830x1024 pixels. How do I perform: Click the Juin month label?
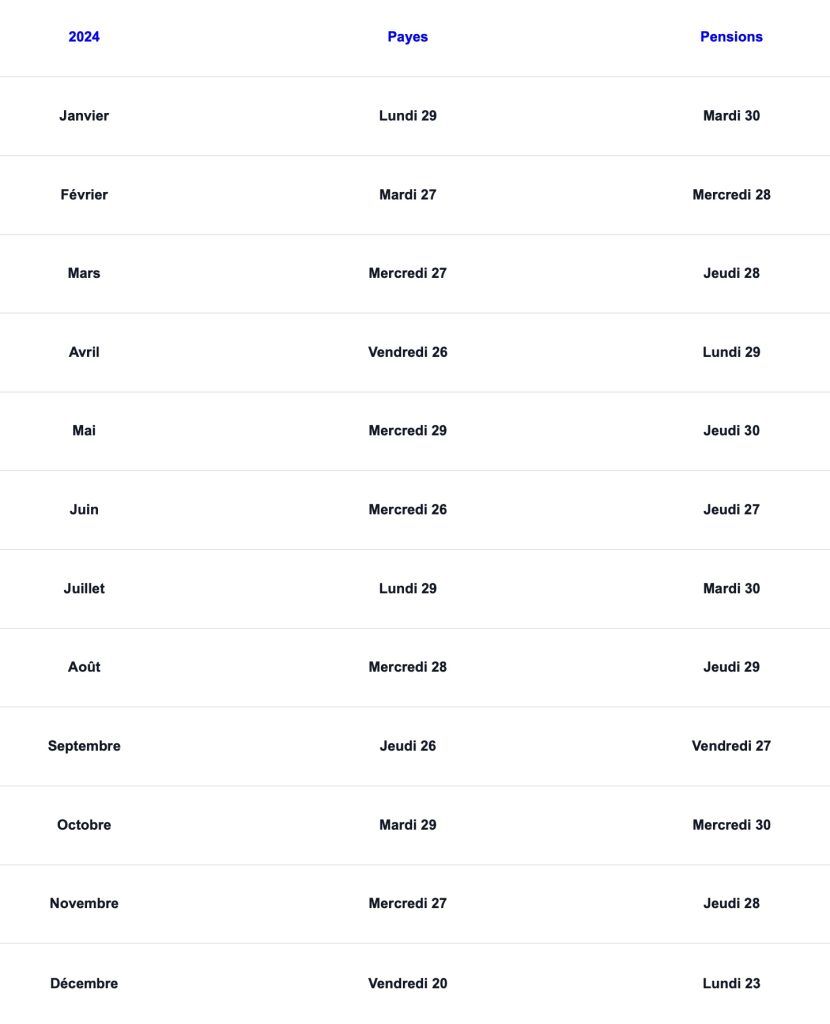84,510
